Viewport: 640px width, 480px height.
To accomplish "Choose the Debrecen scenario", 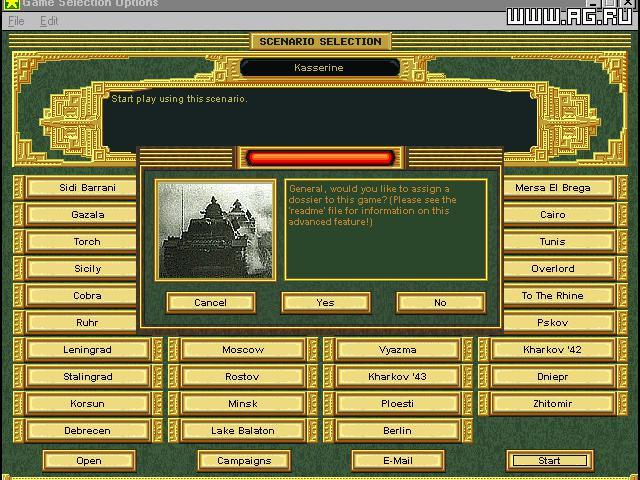I will click(88, 431).
